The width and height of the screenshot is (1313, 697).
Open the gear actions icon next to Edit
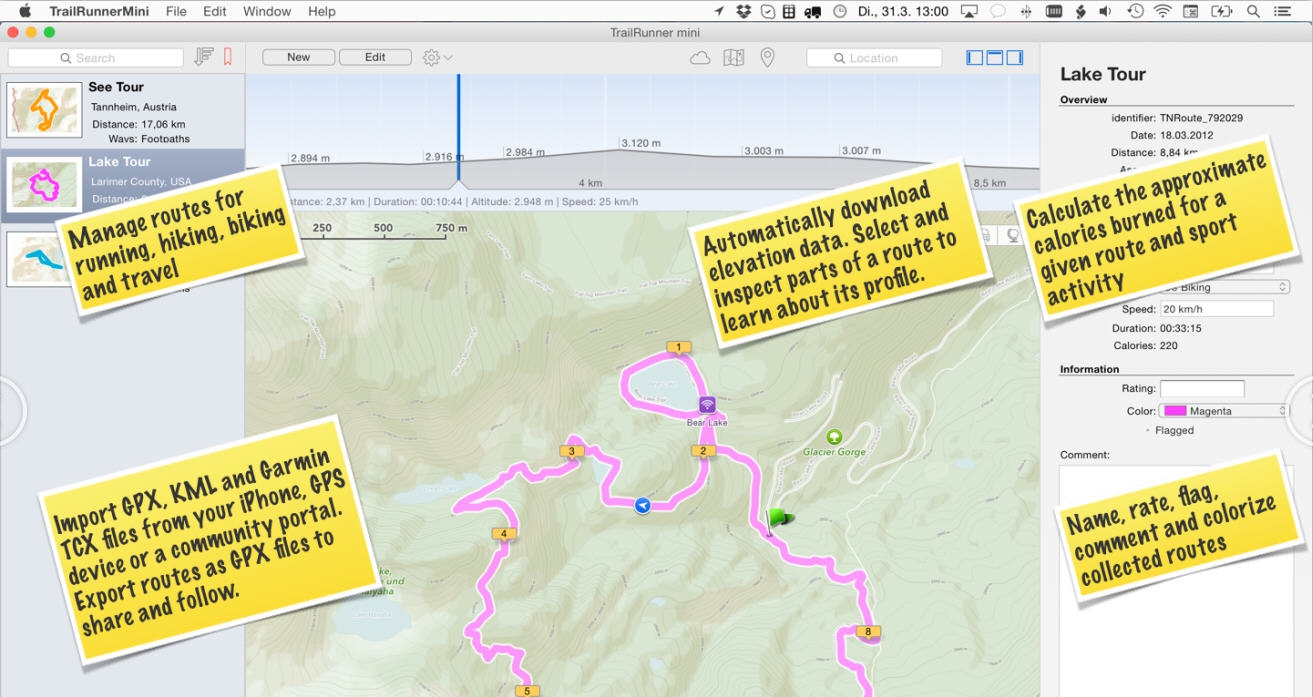pyautogui.click(x=430, y=57)
